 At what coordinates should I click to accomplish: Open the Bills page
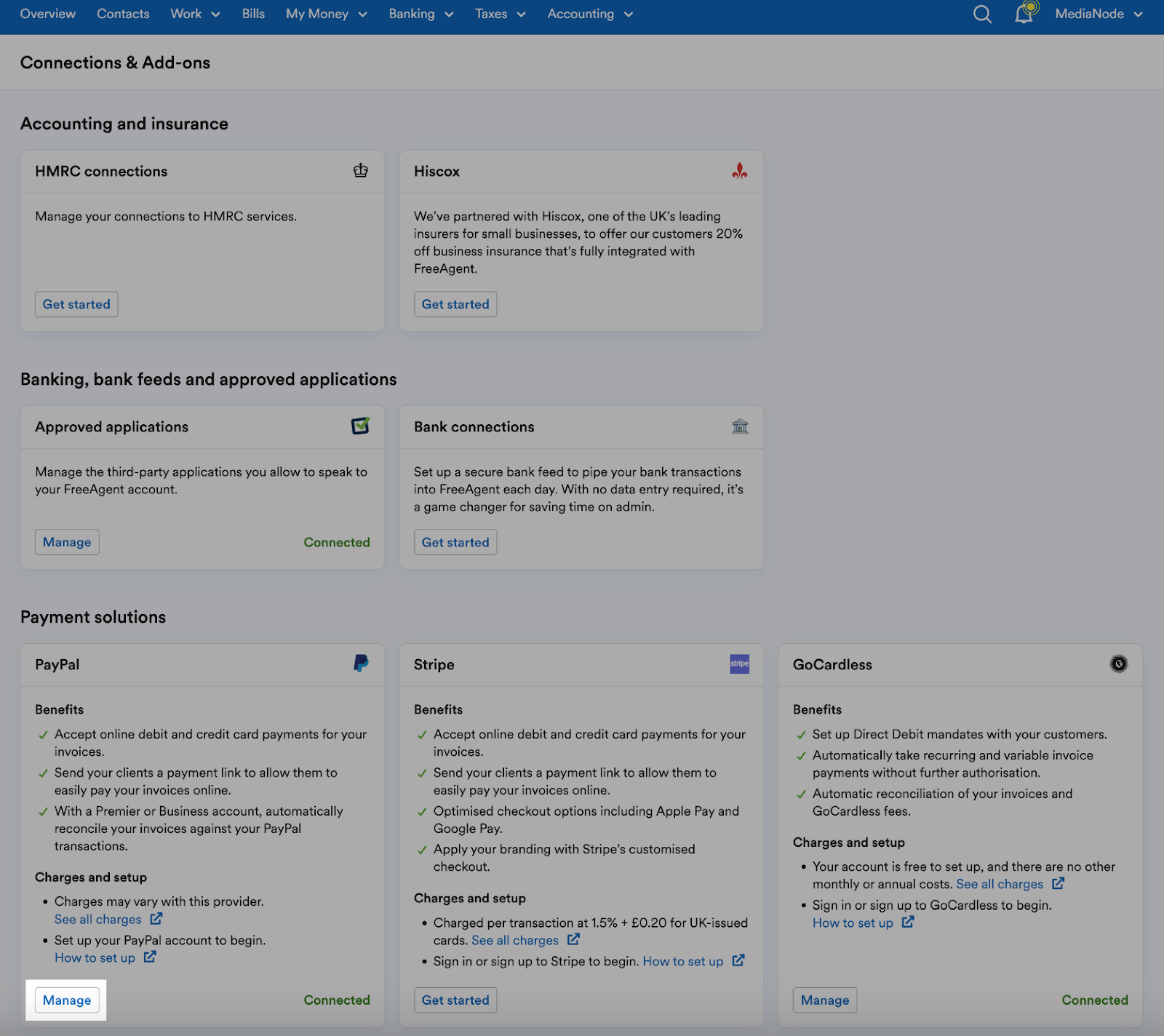tap(253, 14)
